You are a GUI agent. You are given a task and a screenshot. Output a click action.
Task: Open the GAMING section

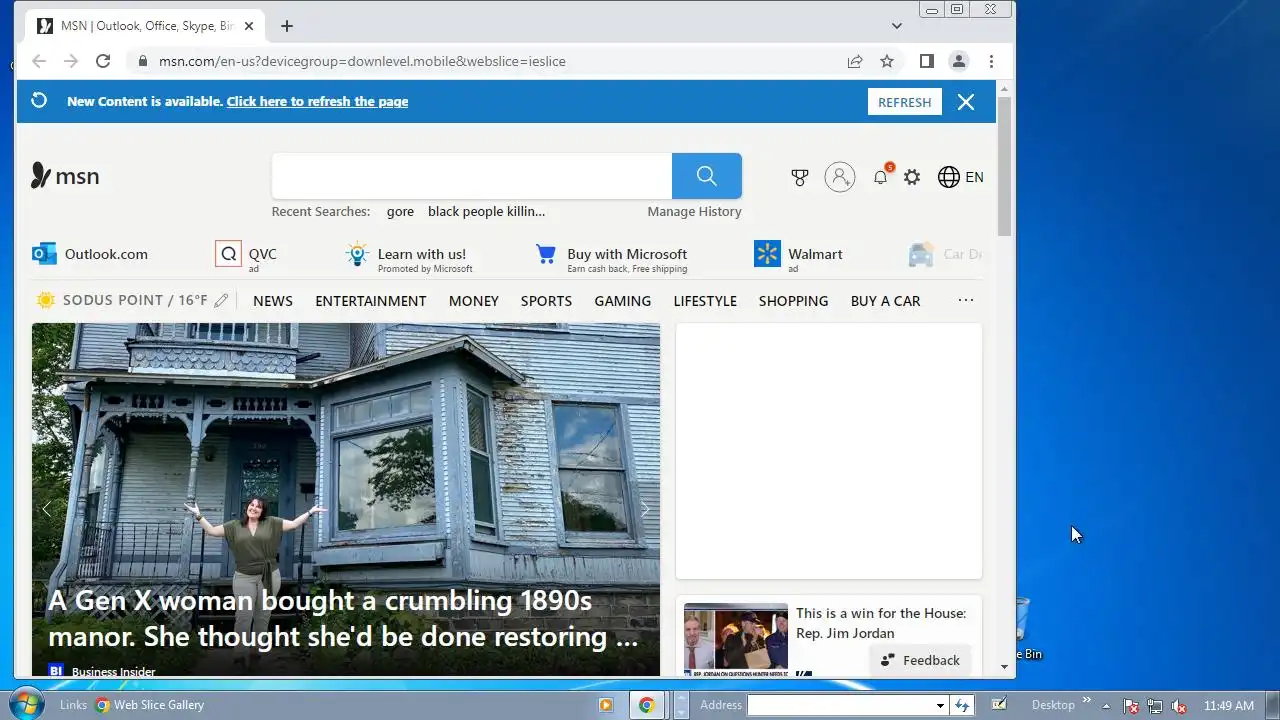pos(623,301)
